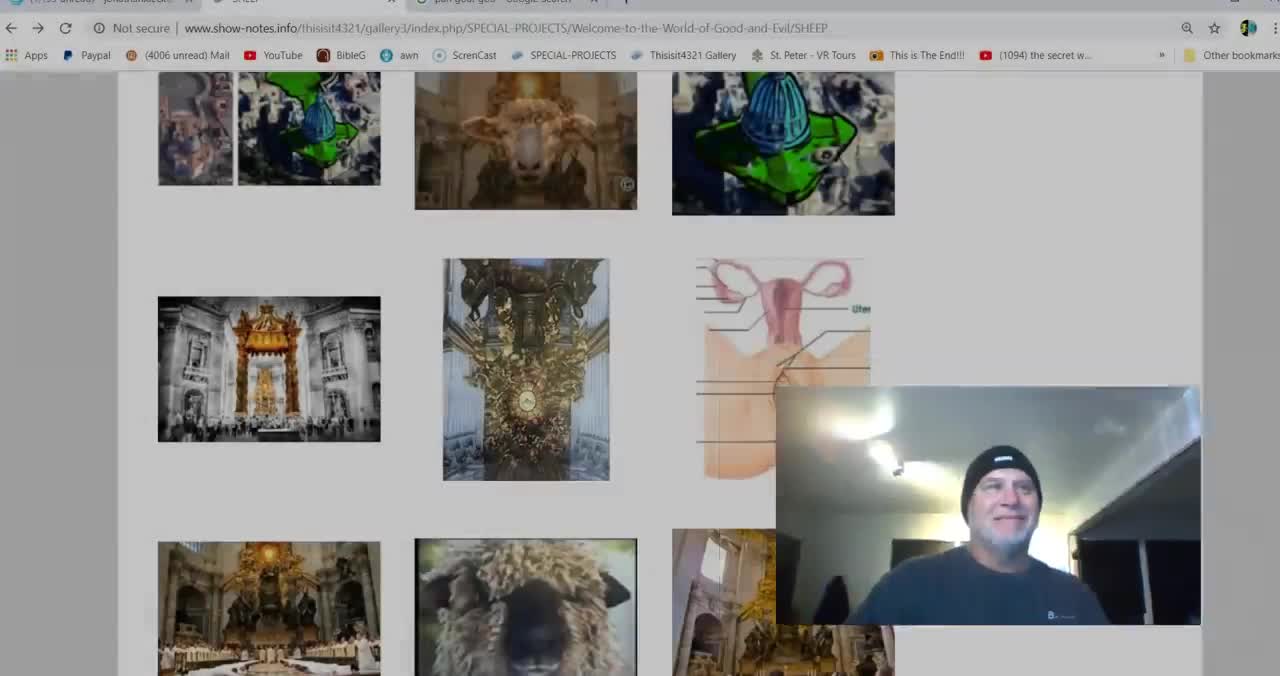Go back to the previous page
The width and height of the screenshot is (1280, 676).
(x=11, y=28)
